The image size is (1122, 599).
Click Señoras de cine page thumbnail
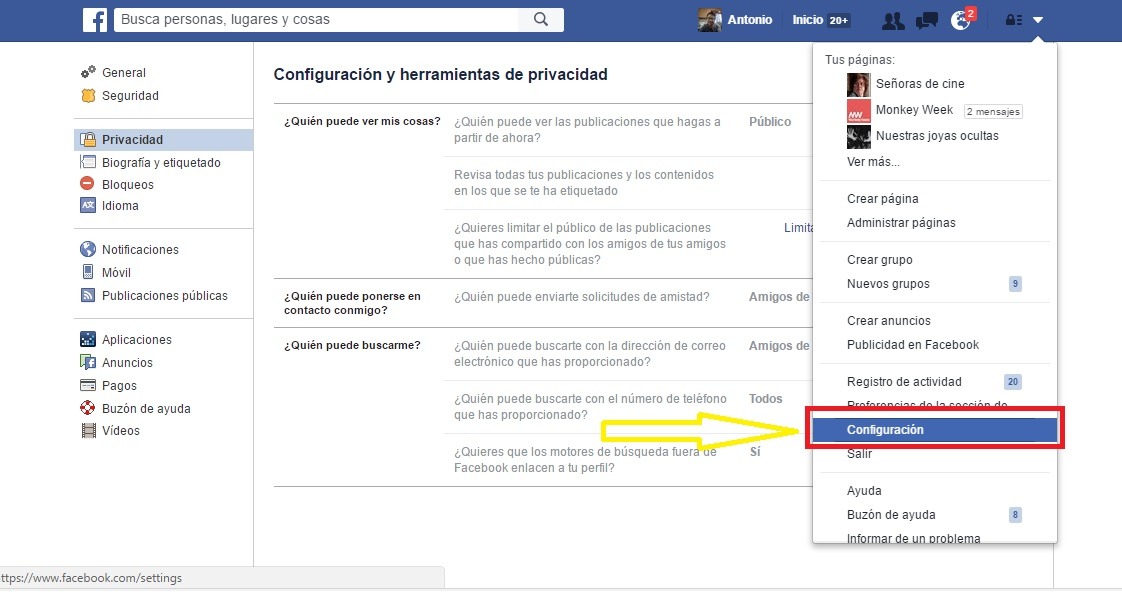(859, 84)
